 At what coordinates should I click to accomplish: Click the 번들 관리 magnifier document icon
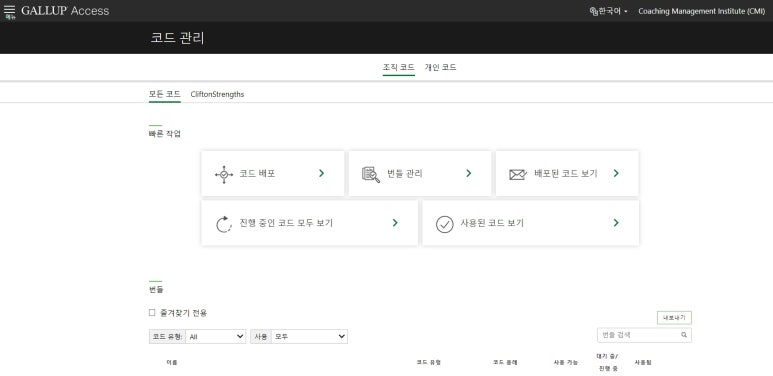tap(371, 174)
